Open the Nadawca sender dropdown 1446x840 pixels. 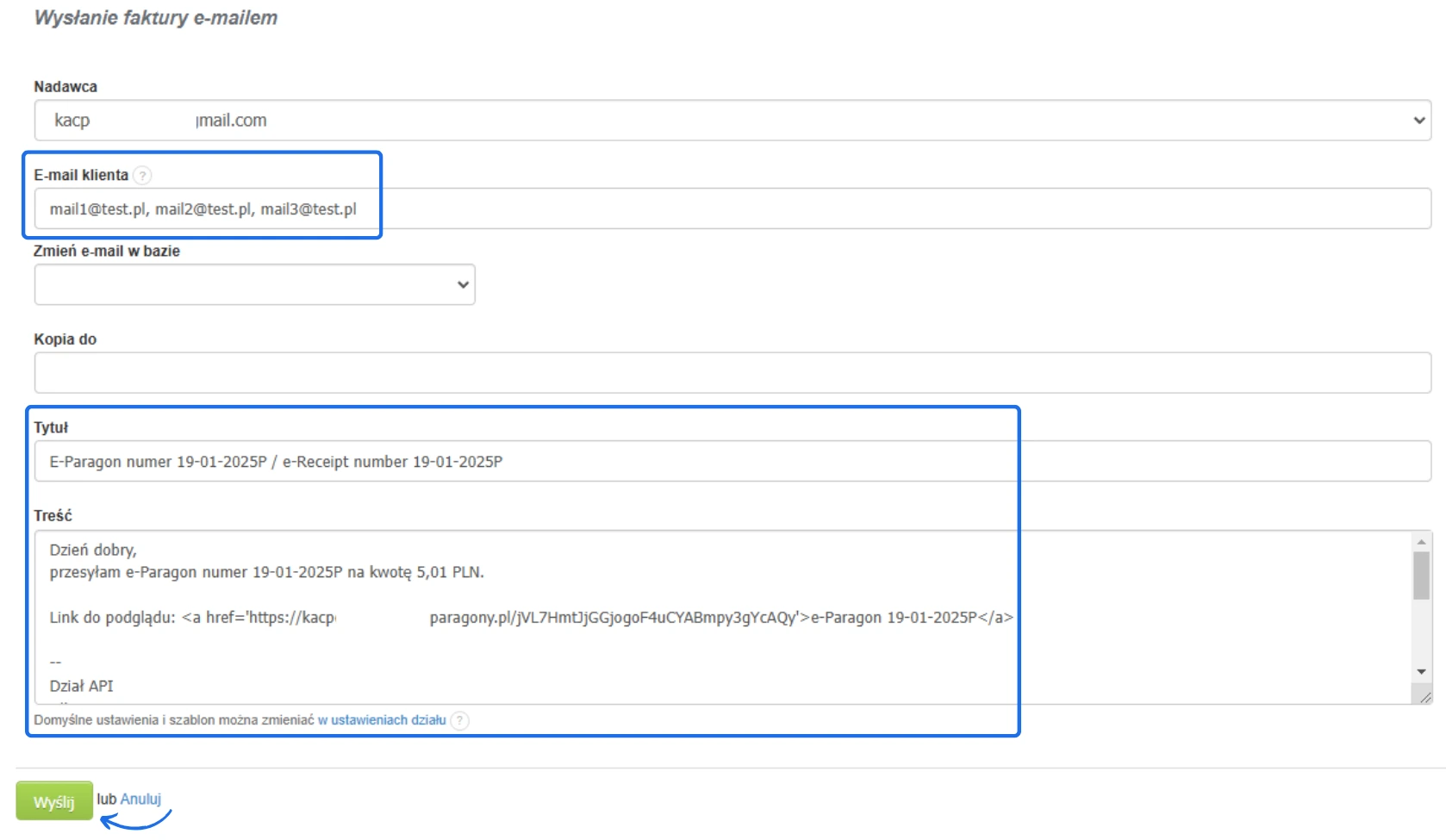click(732, 121)
